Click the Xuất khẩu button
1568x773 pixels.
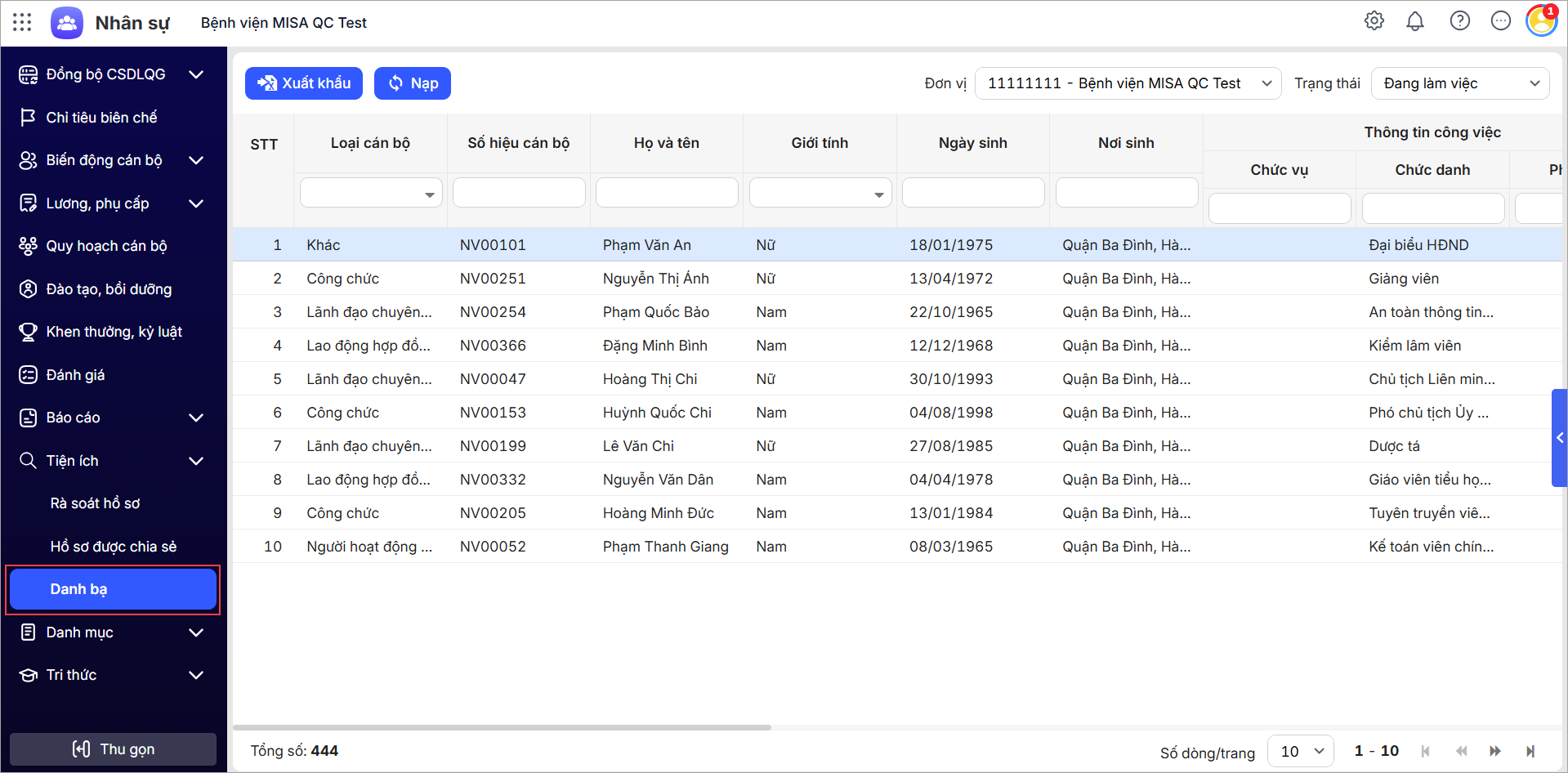304,83
